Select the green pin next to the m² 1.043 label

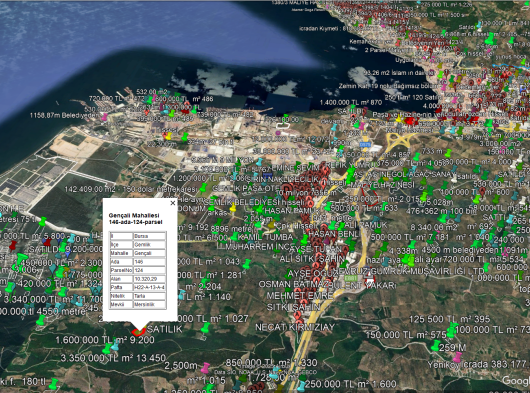247,264
